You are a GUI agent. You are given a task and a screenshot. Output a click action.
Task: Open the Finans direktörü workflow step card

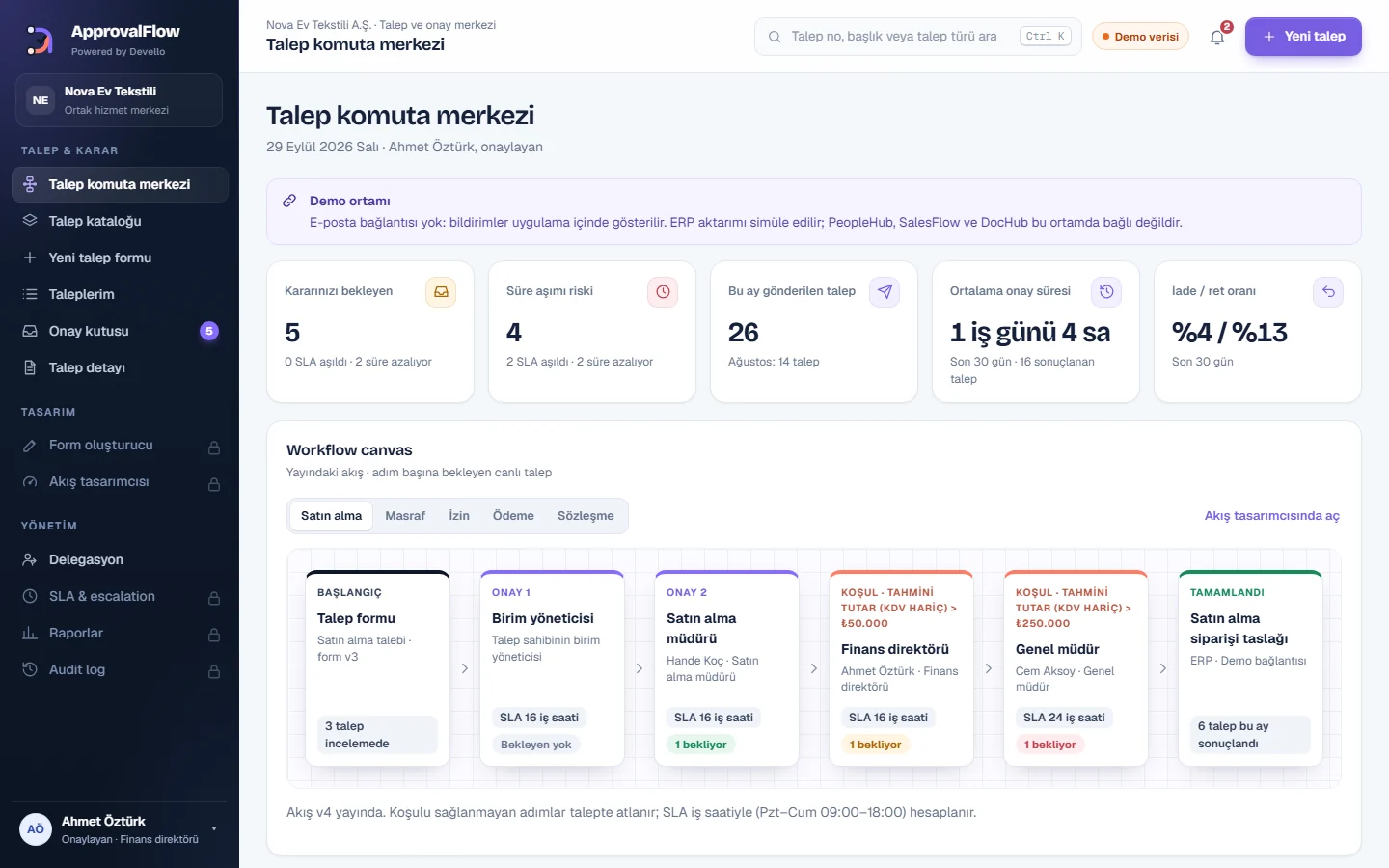[x=902, y=668]
